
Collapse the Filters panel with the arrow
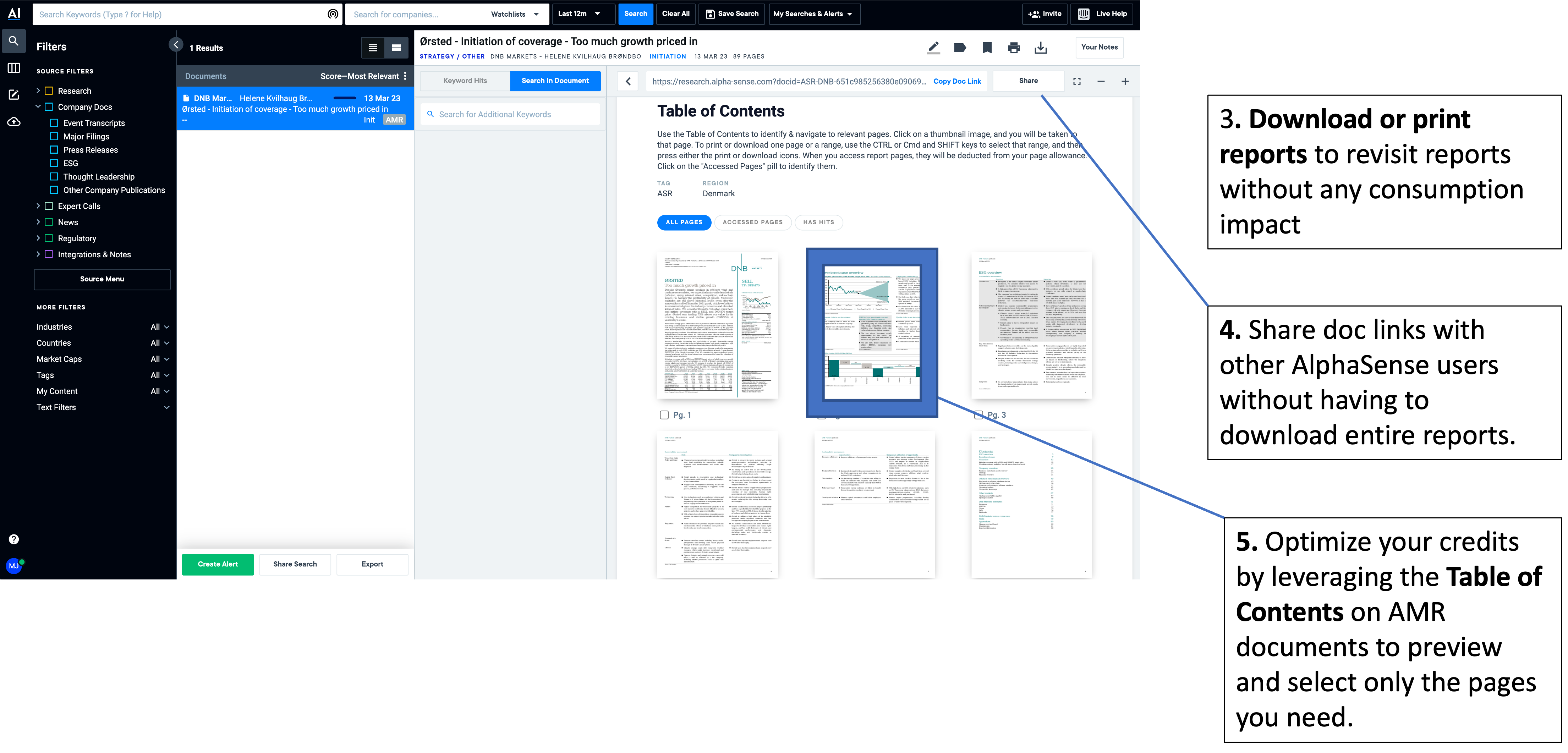click(175, 44)
